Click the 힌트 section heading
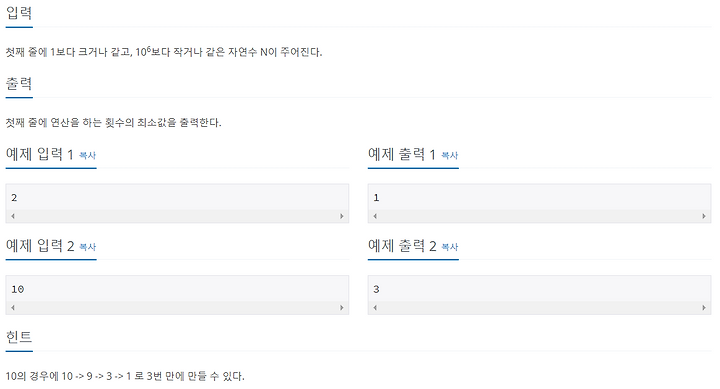720x389 pixels. 19,337
